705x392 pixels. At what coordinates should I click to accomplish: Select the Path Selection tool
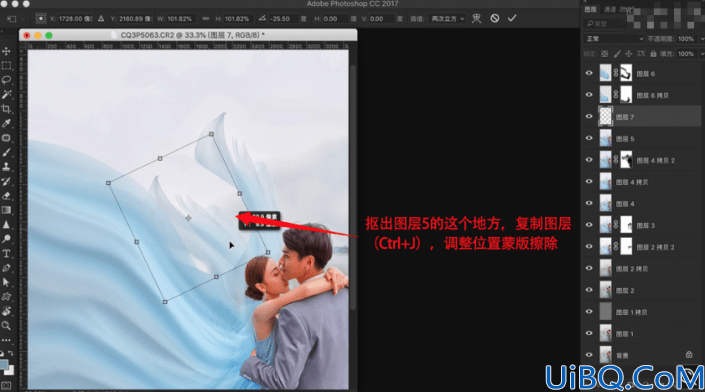click(x=6, y=282)
